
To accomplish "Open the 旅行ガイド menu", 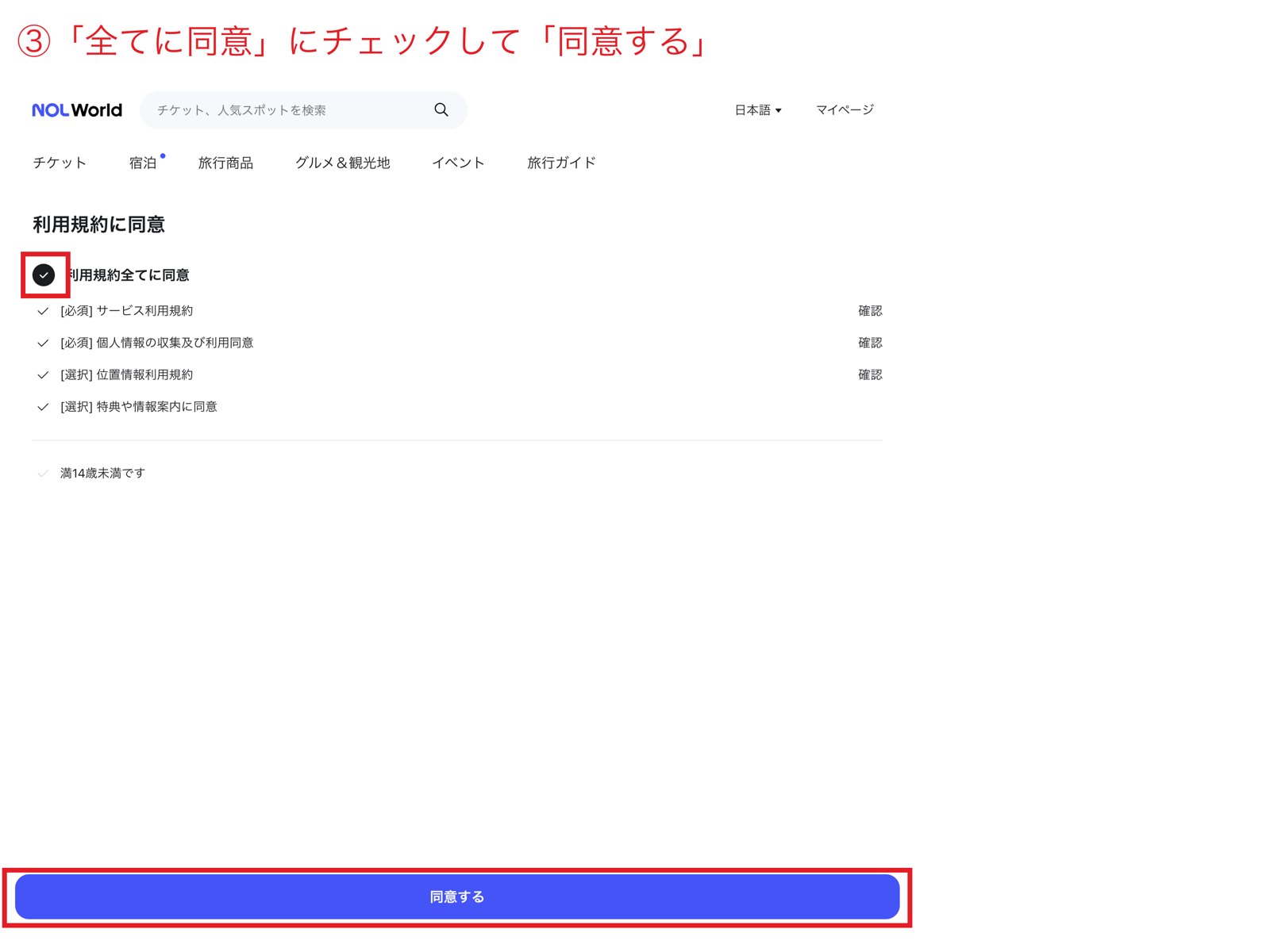I will coord(561,163).
